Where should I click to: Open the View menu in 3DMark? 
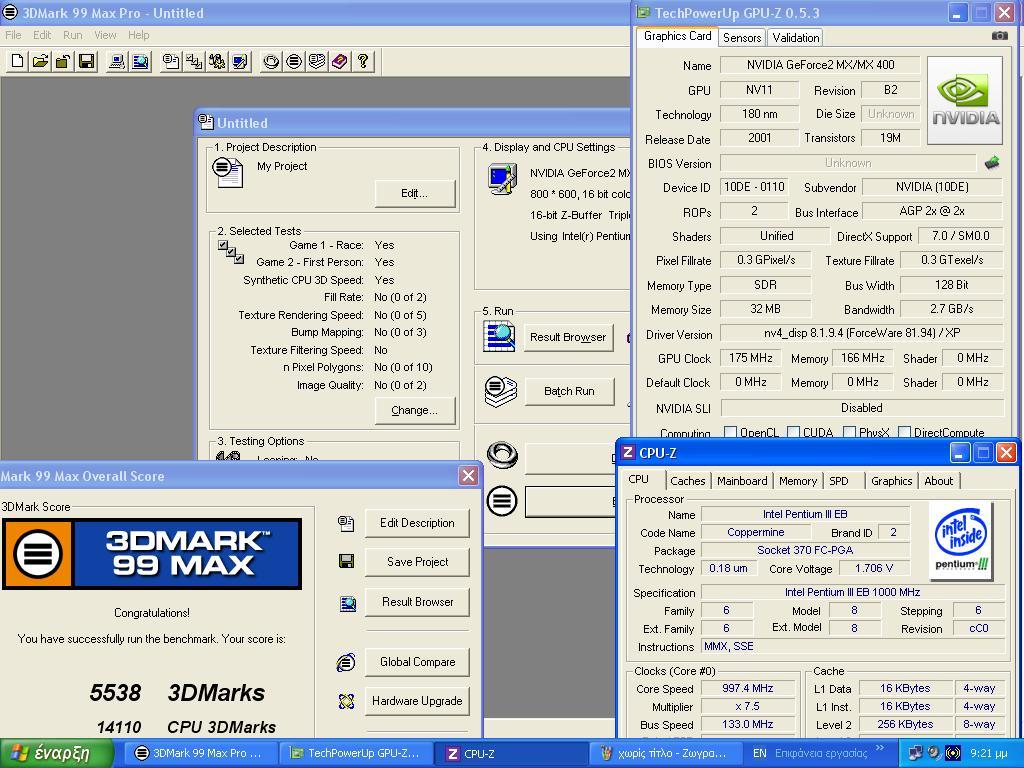click(104, 35)
